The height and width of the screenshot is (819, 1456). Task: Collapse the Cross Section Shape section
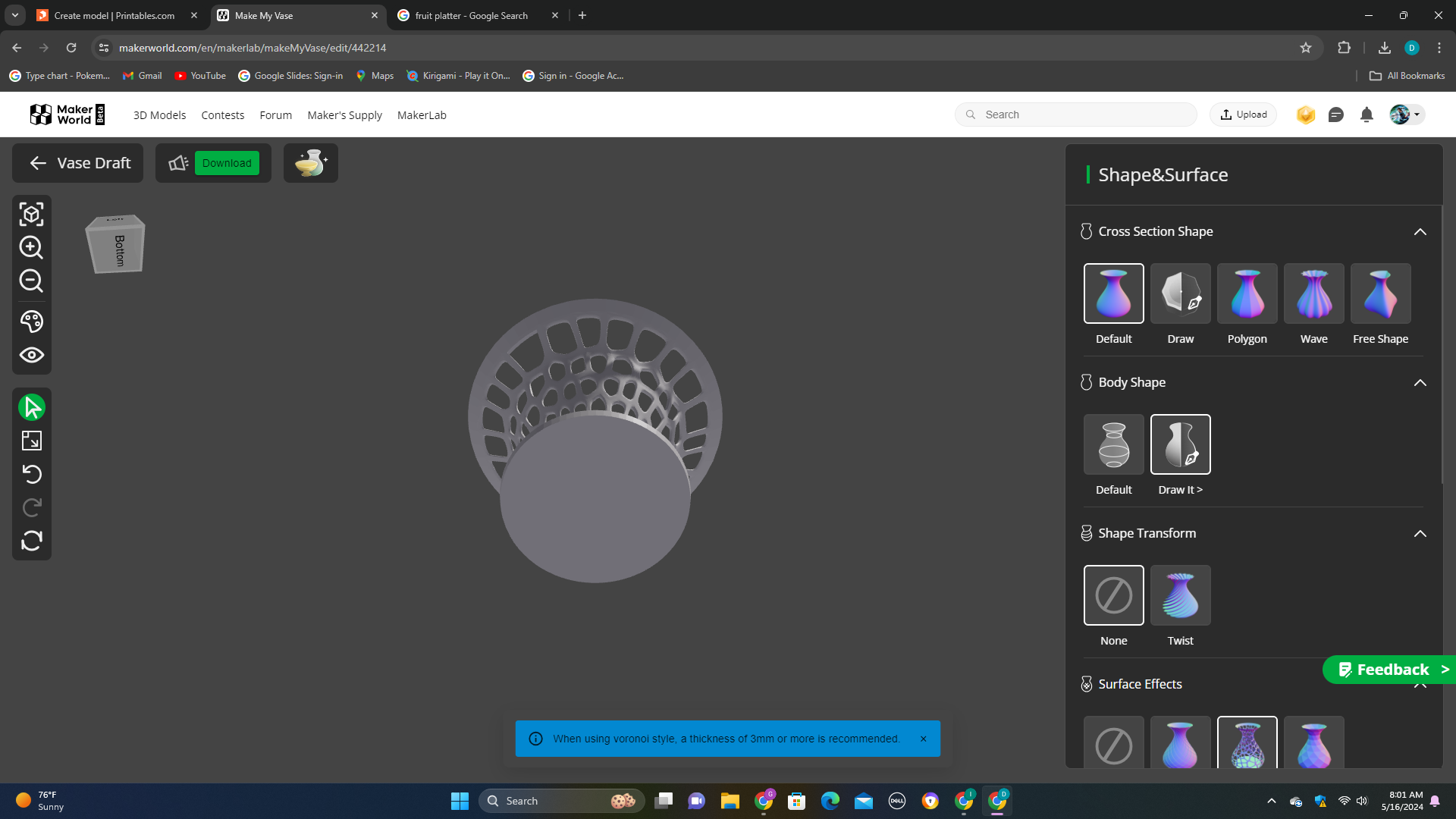pyautogui.click(x=1420, y=232)
